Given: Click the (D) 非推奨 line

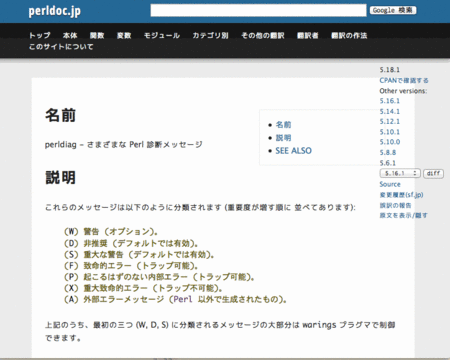Looking at the screenshot, I should pyautogui.click(x=131, y=243).
